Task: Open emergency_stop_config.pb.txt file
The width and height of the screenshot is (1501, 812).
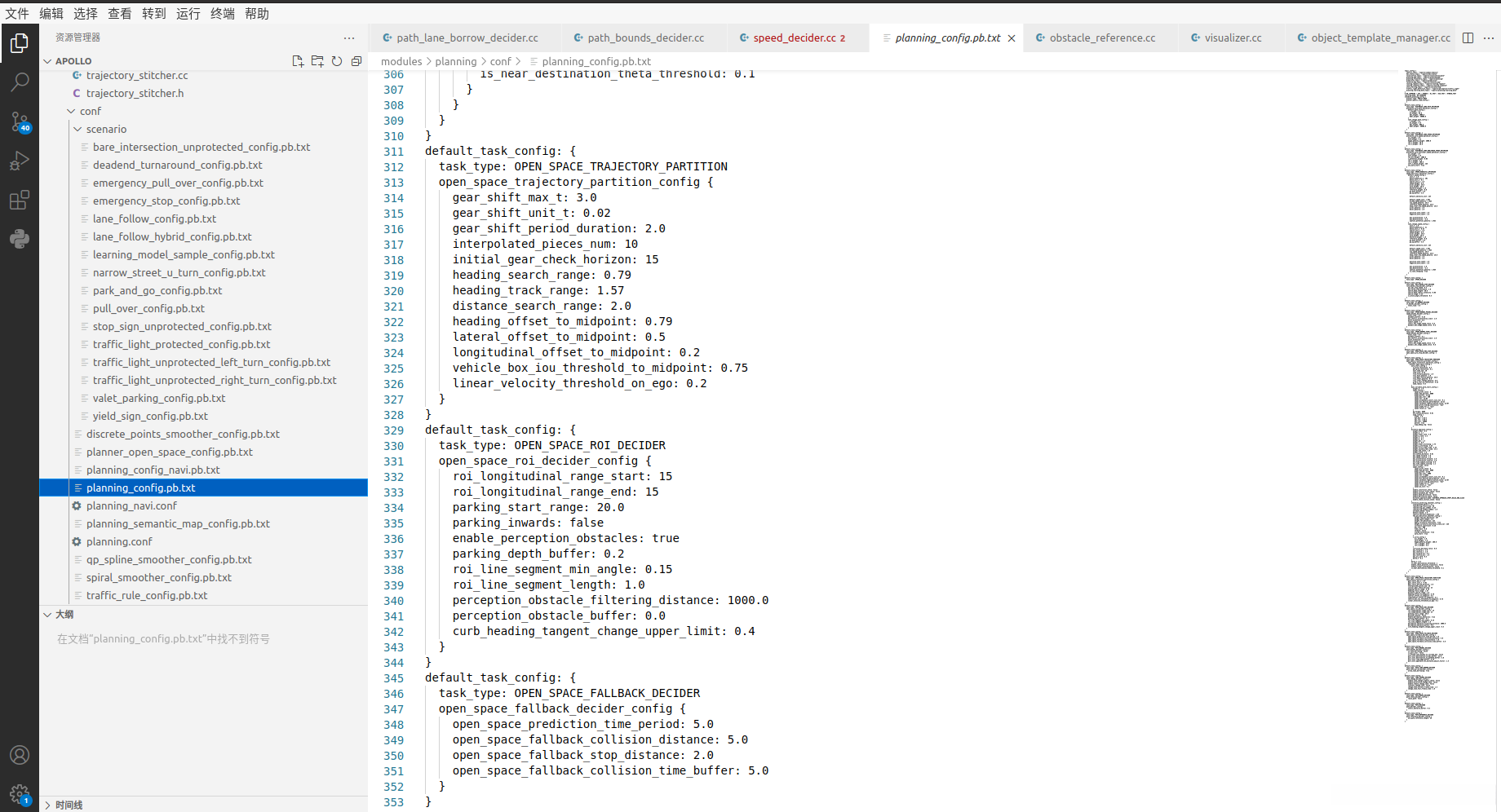Action: [x=166, y=201]
